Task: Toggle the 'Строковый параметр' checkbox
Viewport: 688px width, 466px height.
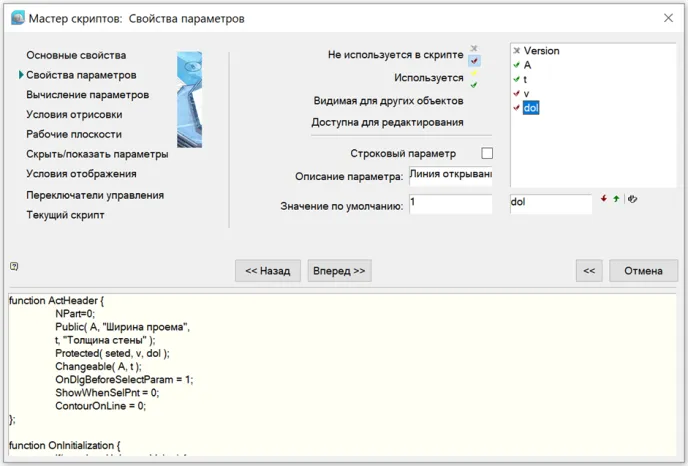Action: (x=487, y=154)
